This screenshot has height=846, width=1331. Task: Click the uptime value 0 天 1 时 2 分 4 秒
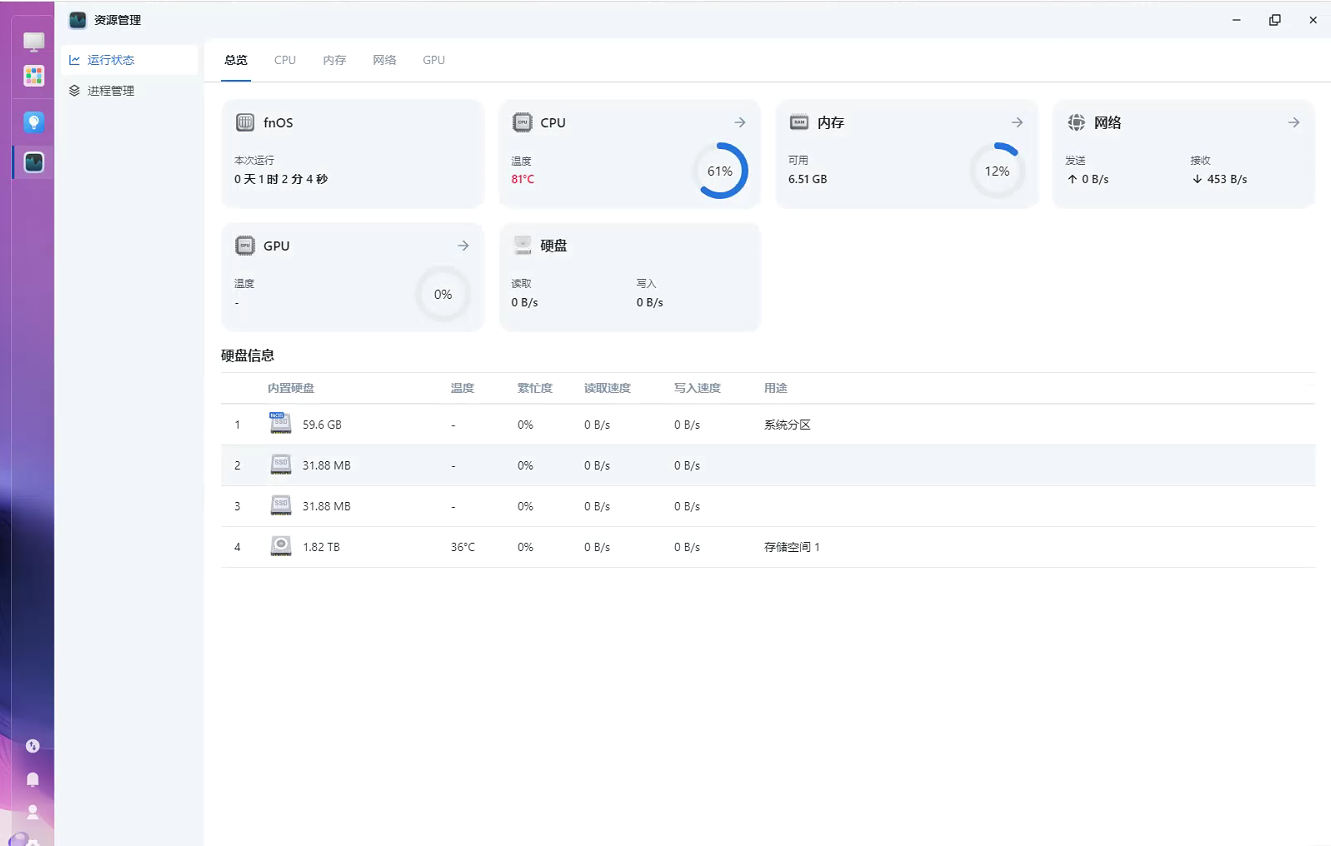[x=281, y=180]
